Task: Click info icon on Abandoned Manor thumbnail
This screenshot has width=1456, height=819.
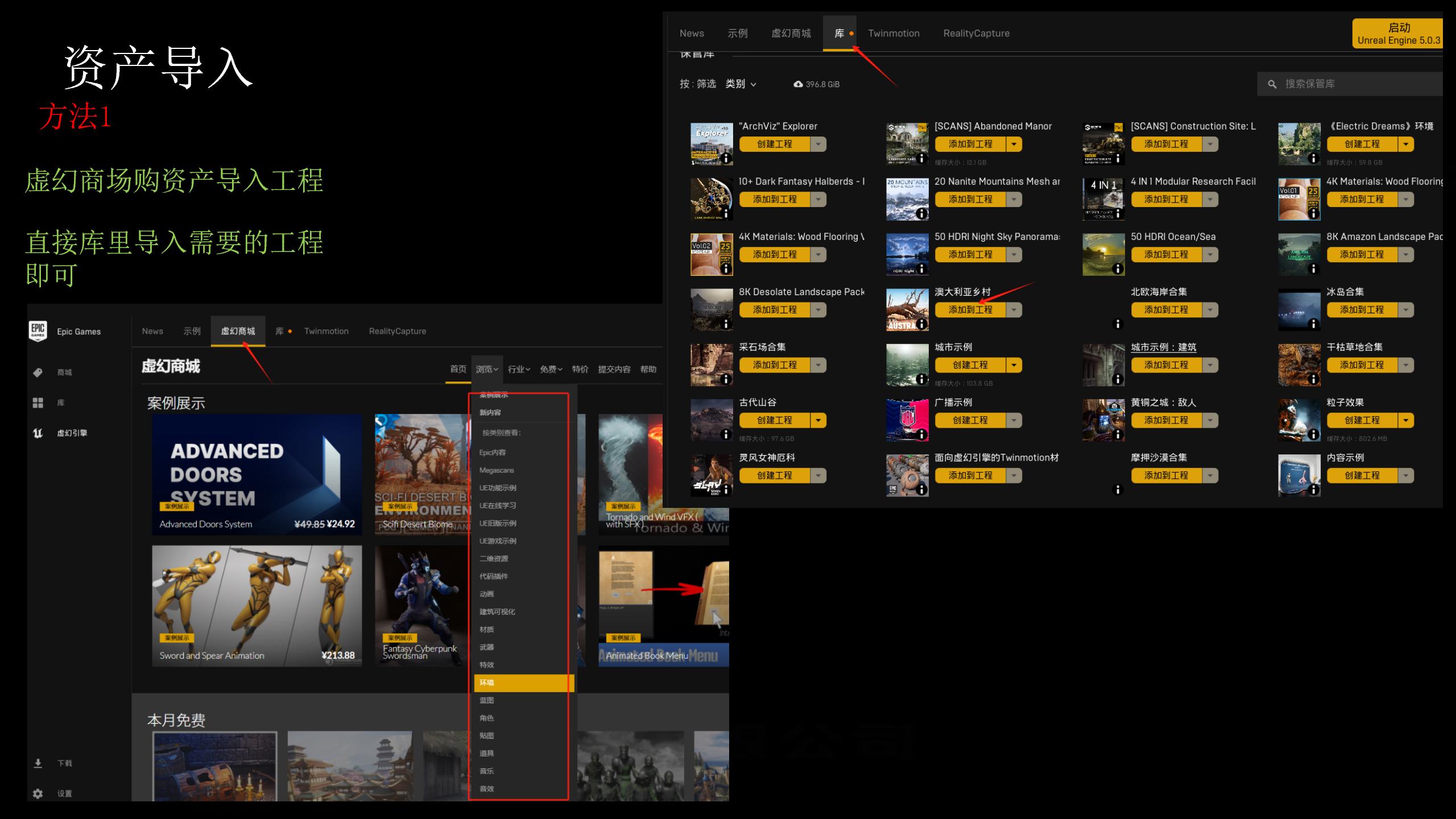Action: [922, 158]
